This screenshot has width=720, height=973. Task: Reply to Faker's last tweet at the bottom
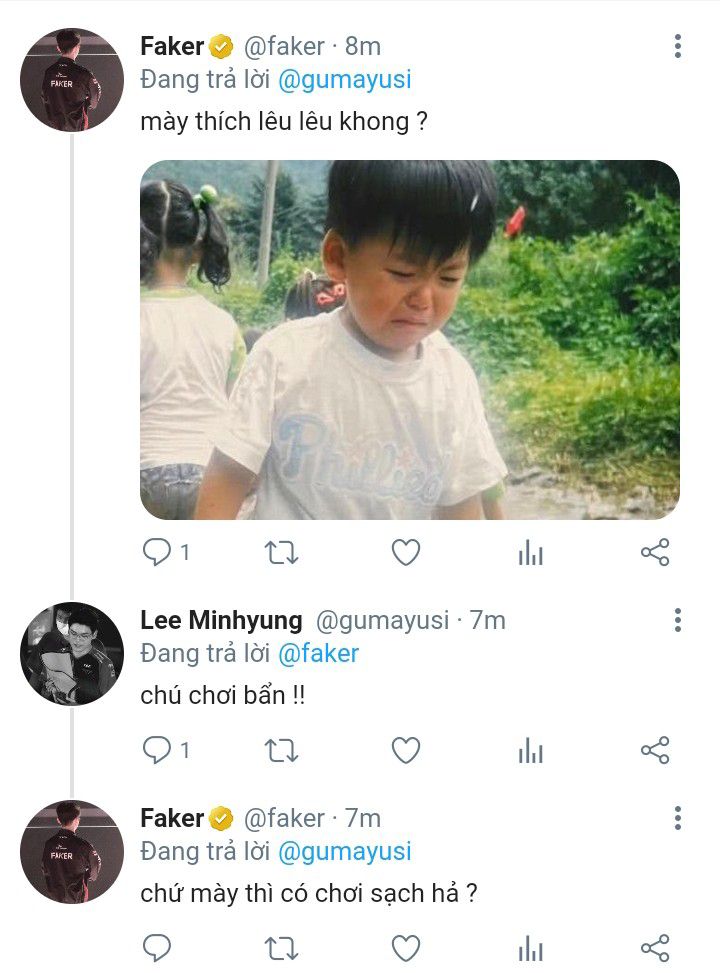158,946
